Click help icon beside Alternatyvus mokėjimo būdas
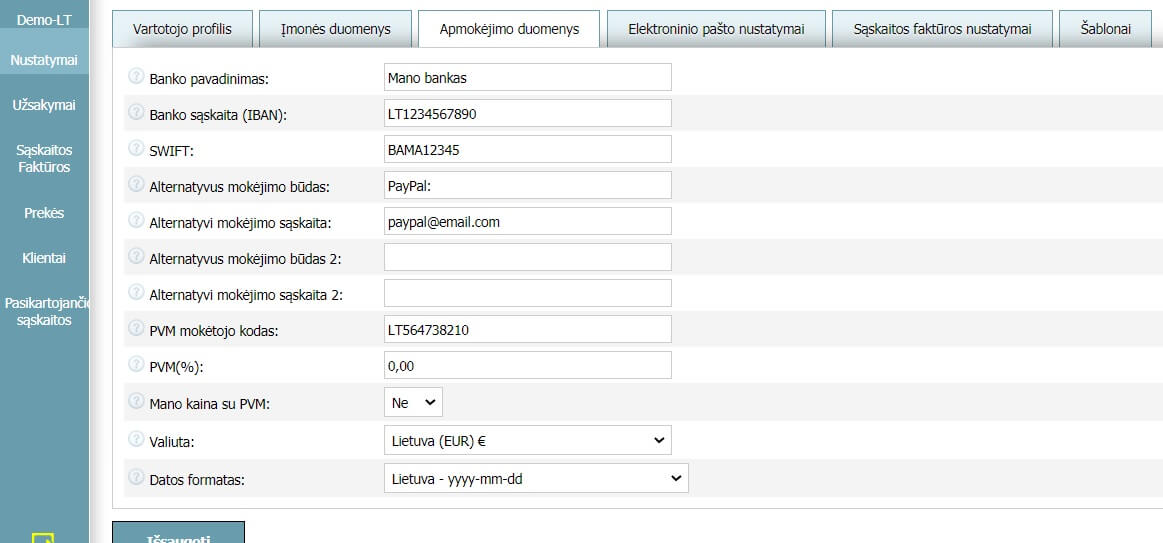1163x543 pixels. coord(136,184)
